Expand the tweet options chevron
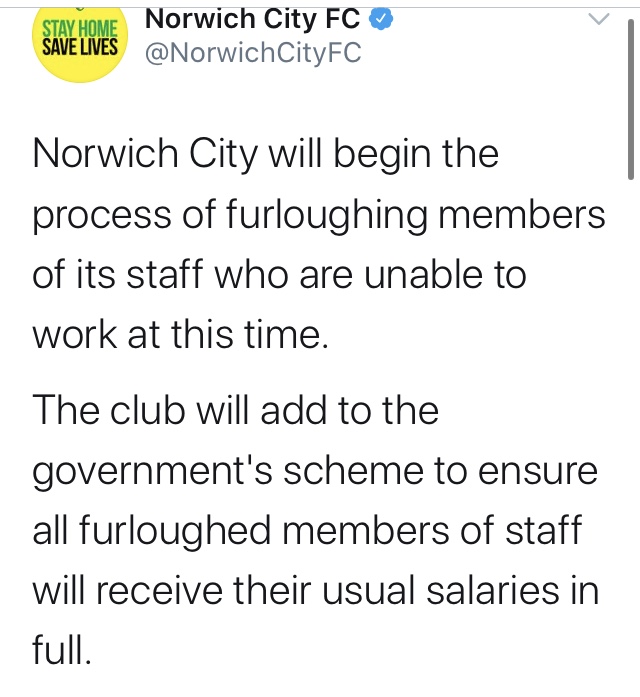640x697 pixels. [x=599, y=19]
